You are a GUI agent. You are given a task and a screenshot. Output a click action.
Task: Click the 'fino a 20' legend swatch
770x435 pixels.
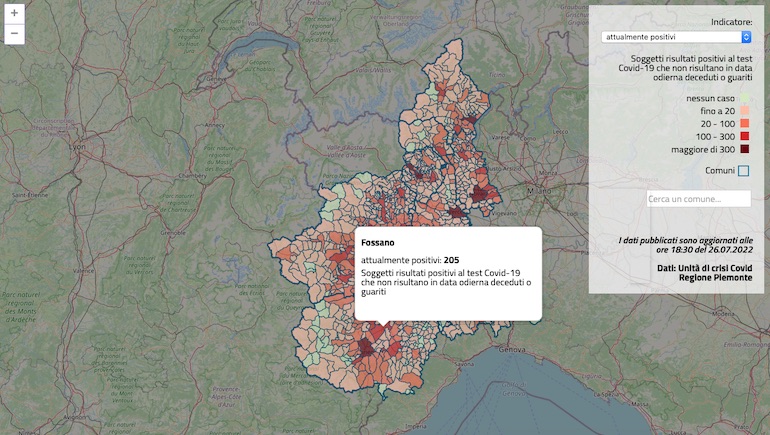(x=743, y=111)
